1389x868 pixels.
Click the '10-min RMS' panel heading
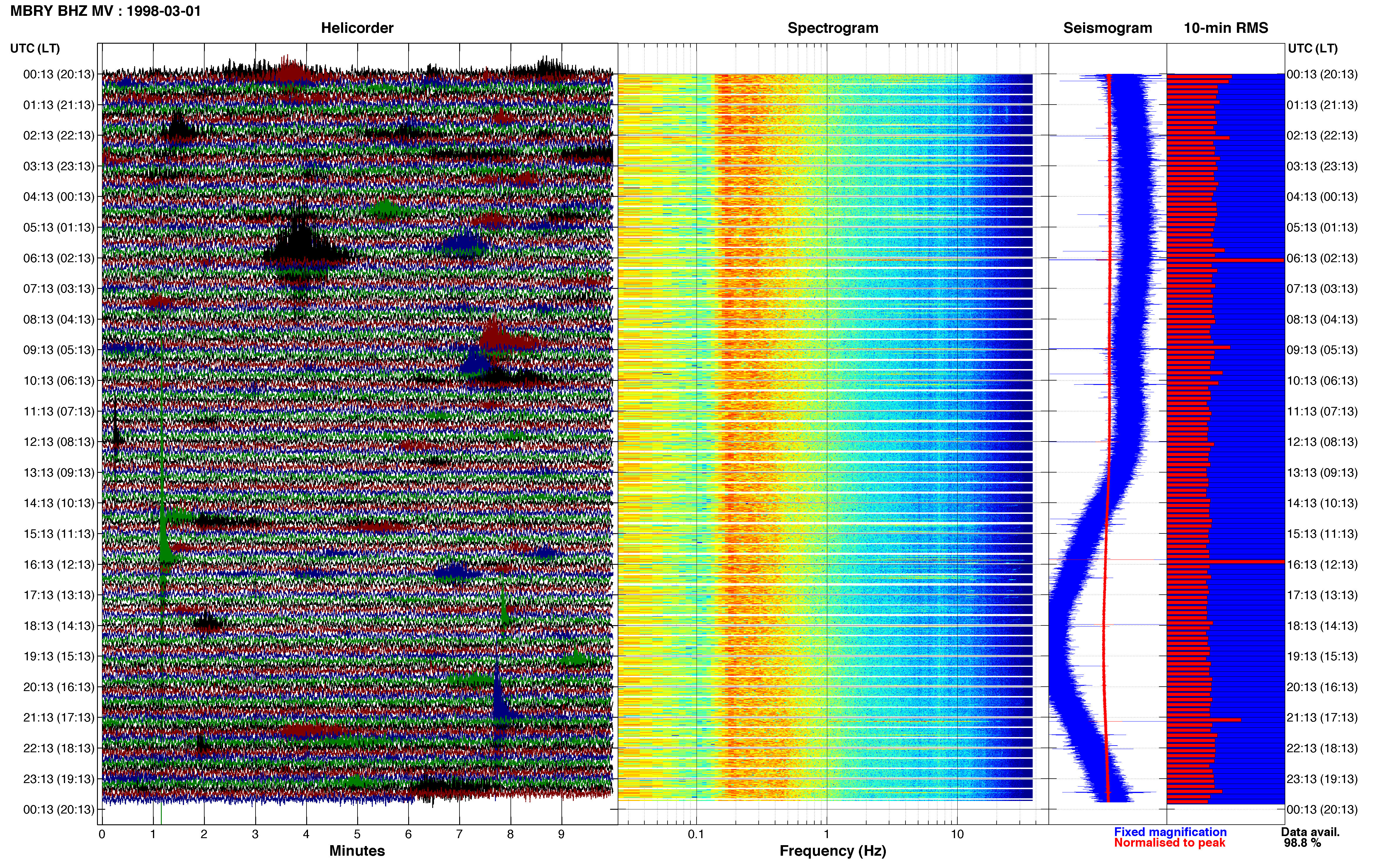coord(1226,28)
